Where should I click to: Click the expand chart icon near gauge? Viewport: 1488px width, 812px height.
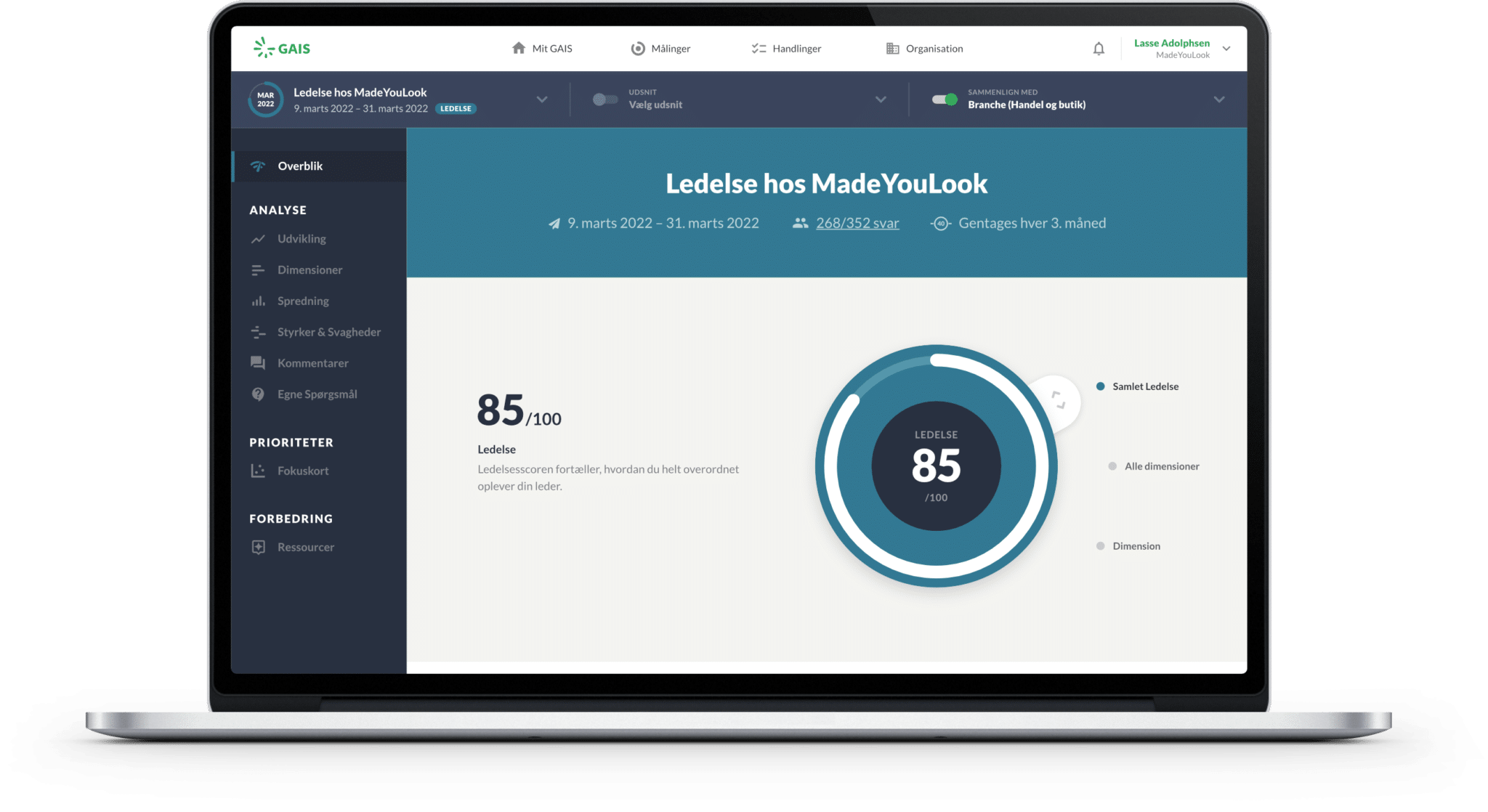(x=1059, y=399)
